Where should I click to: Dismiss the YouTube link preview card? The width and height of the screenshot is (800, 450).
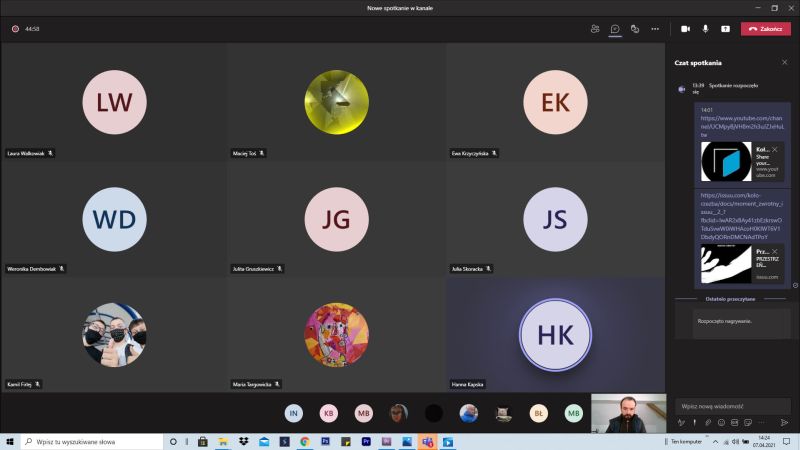click(774, 149)
